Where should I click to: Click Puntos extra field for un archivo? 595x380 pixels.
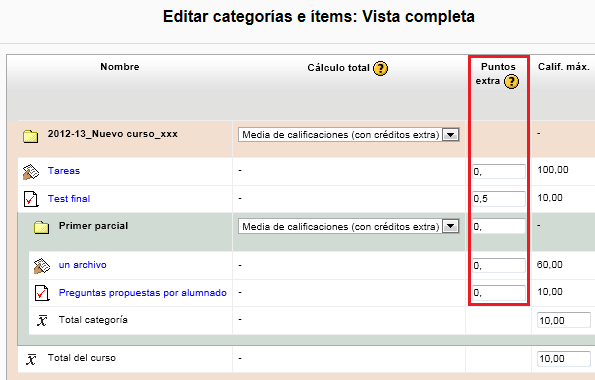(x=499, y=265)
